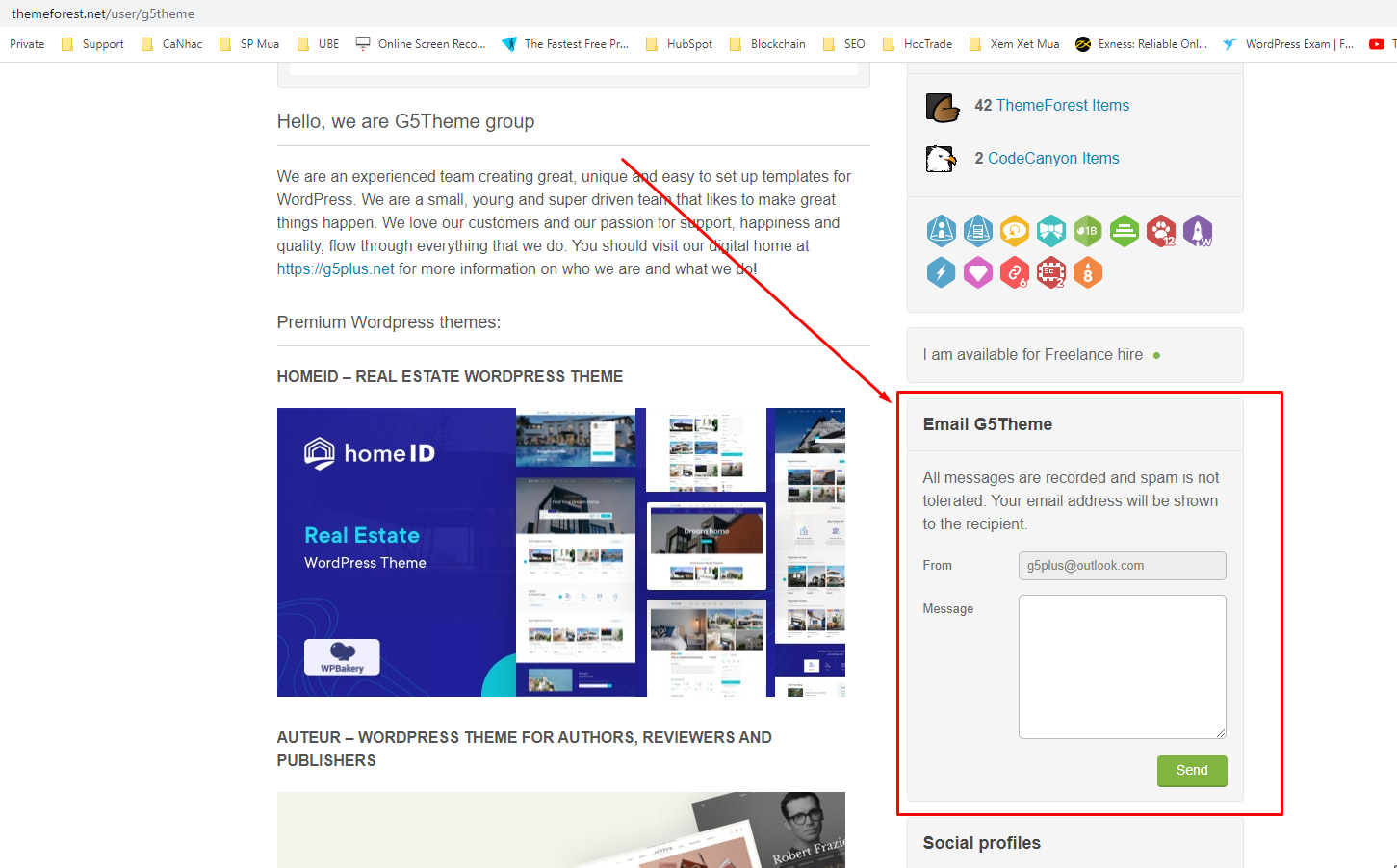Click the address bar URL
Image resolution: width=1397 pixels, height=868 pixels.
pos(103,13)
